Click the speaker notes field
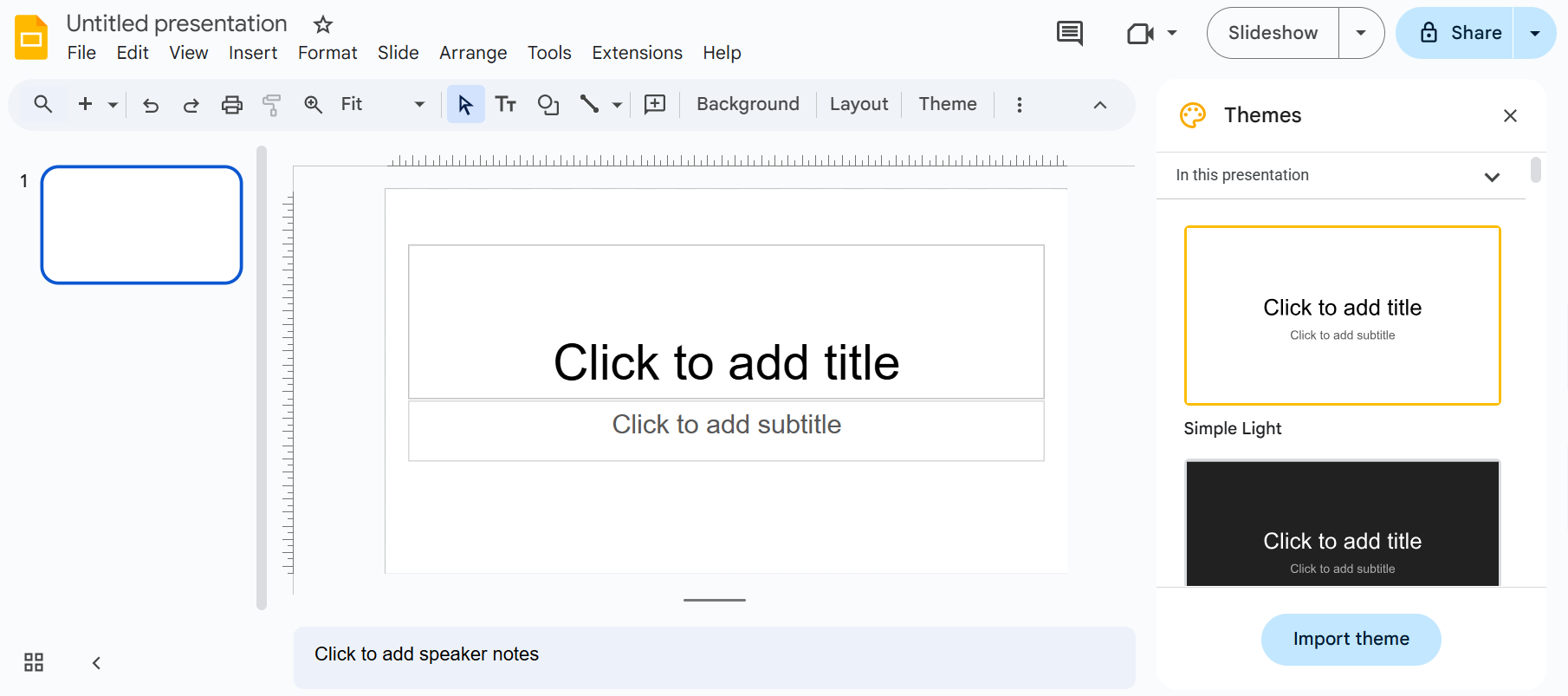Image resolution: width=1568 pixels, height=696 pixels. pyautogui.click(x=715, y=658)
